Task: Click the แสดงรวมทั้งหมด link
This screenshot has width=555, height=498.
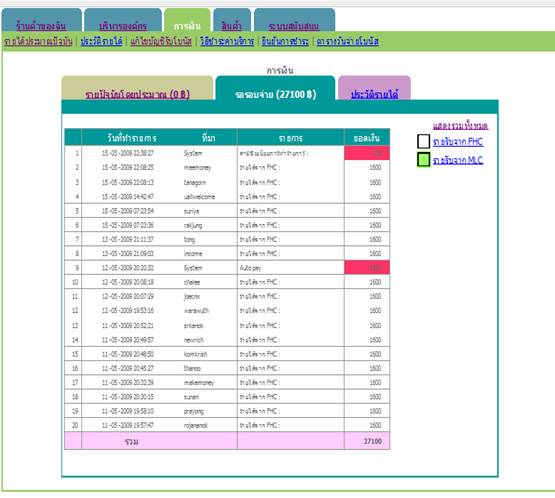Action: coord(460,126)
